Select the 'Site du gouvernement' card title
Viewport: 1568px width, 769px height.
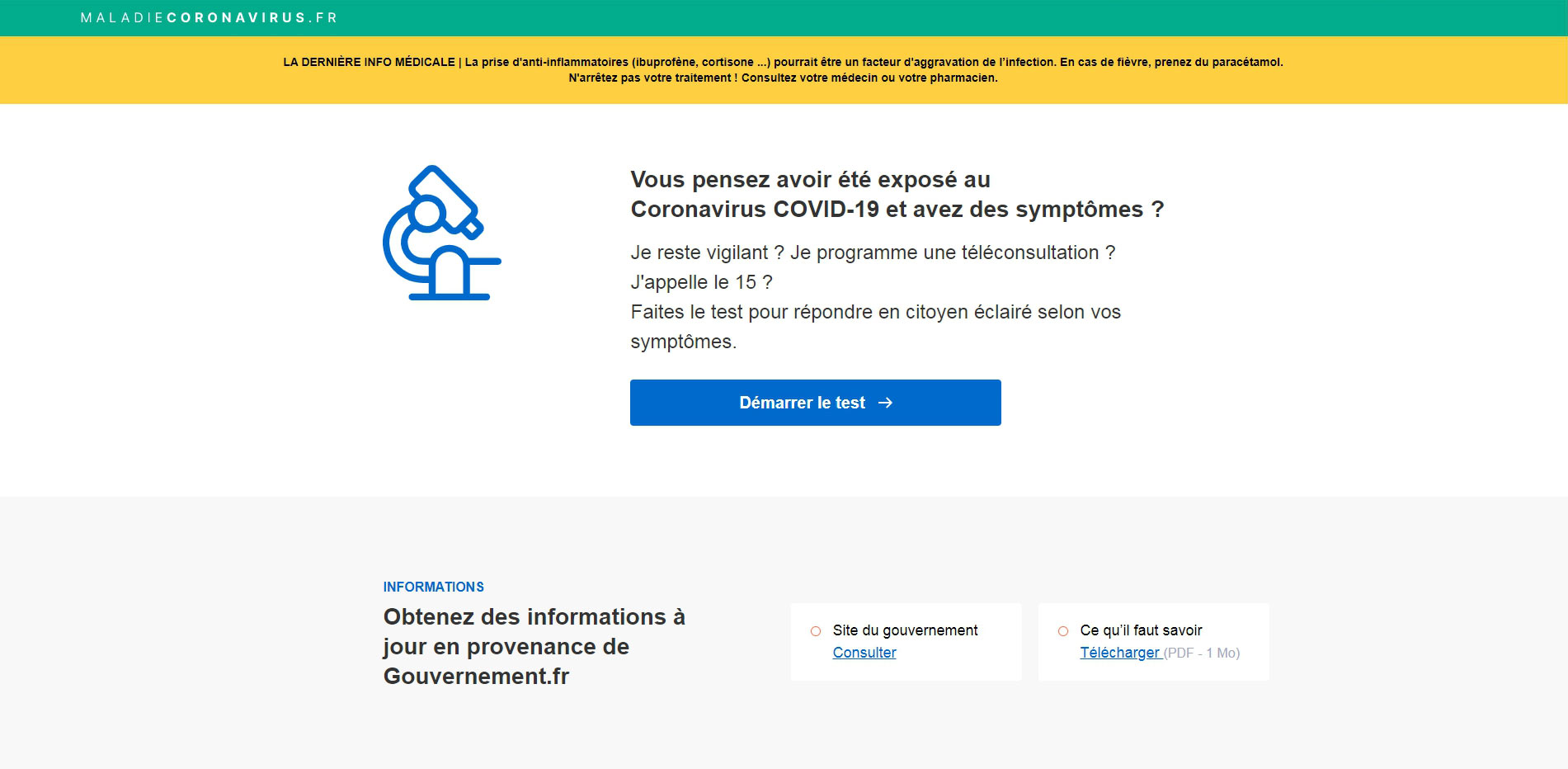pos(905,630)
